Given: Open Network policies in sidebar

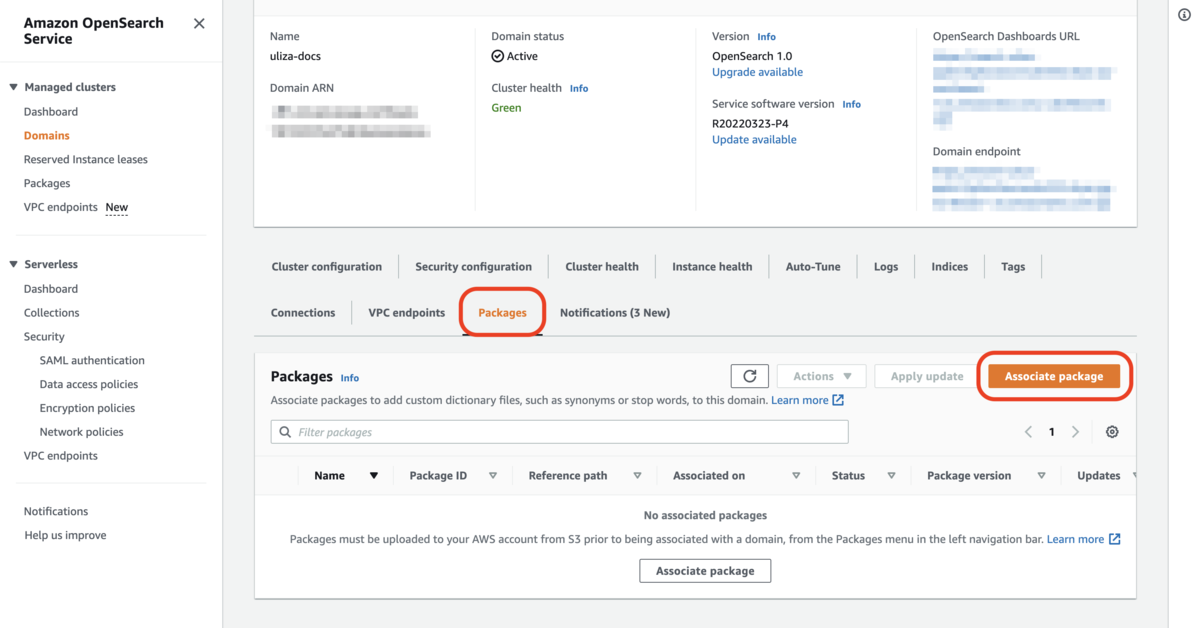Looking at the screenshot, I should (x=82, y=433).
